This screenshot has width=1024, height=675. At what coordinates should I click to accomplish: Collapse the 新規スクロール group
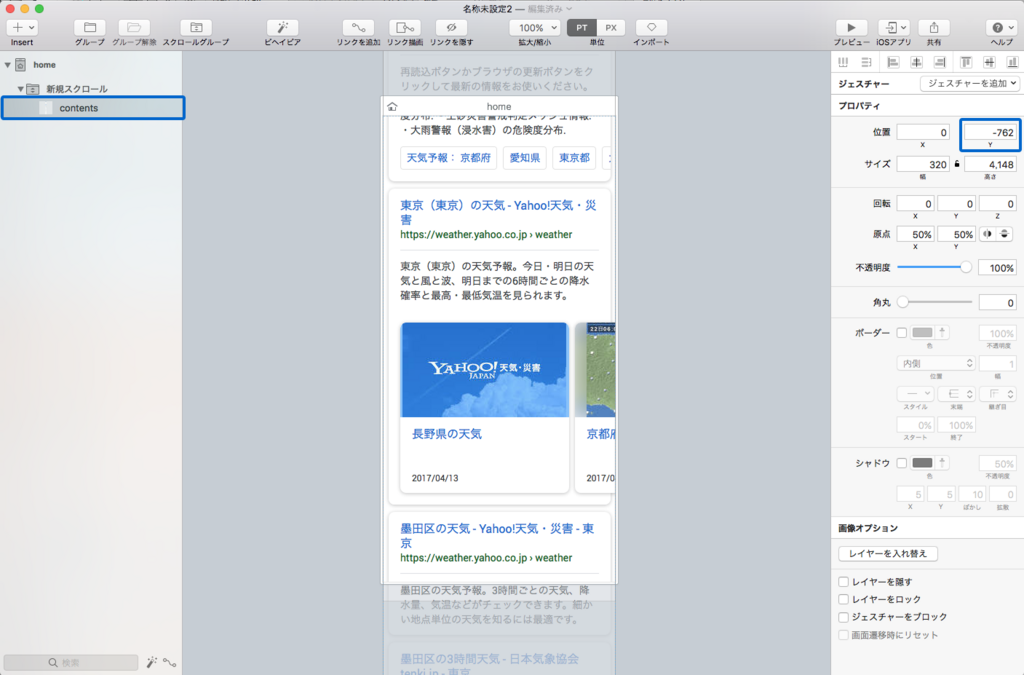click(x=20, y=89)
